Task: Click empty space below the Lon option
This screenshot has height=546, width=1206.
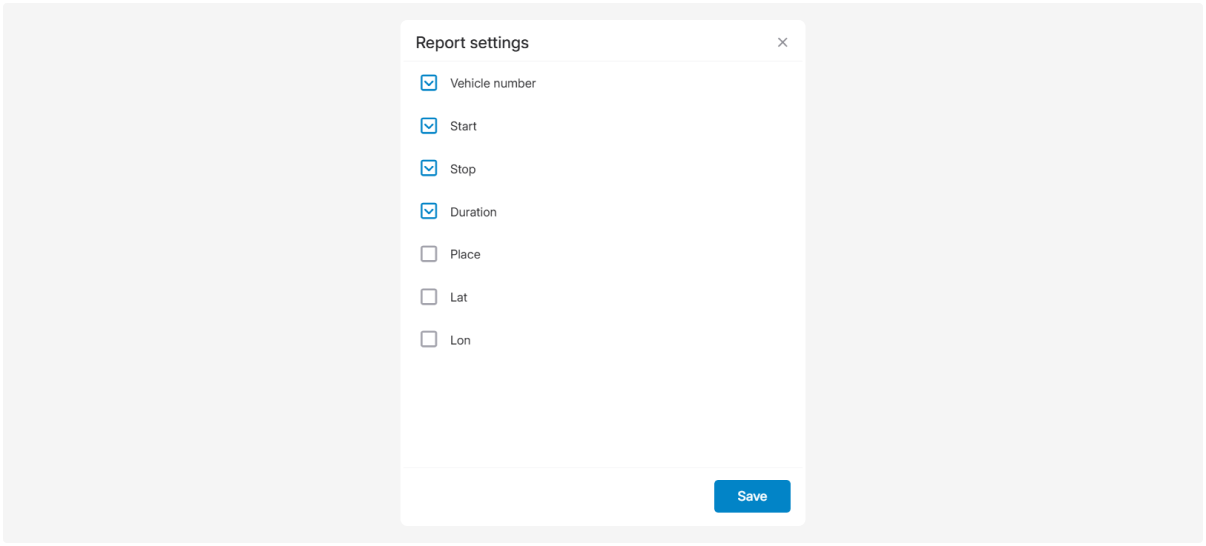Action: pyautogui.click(x=602, y=410)
